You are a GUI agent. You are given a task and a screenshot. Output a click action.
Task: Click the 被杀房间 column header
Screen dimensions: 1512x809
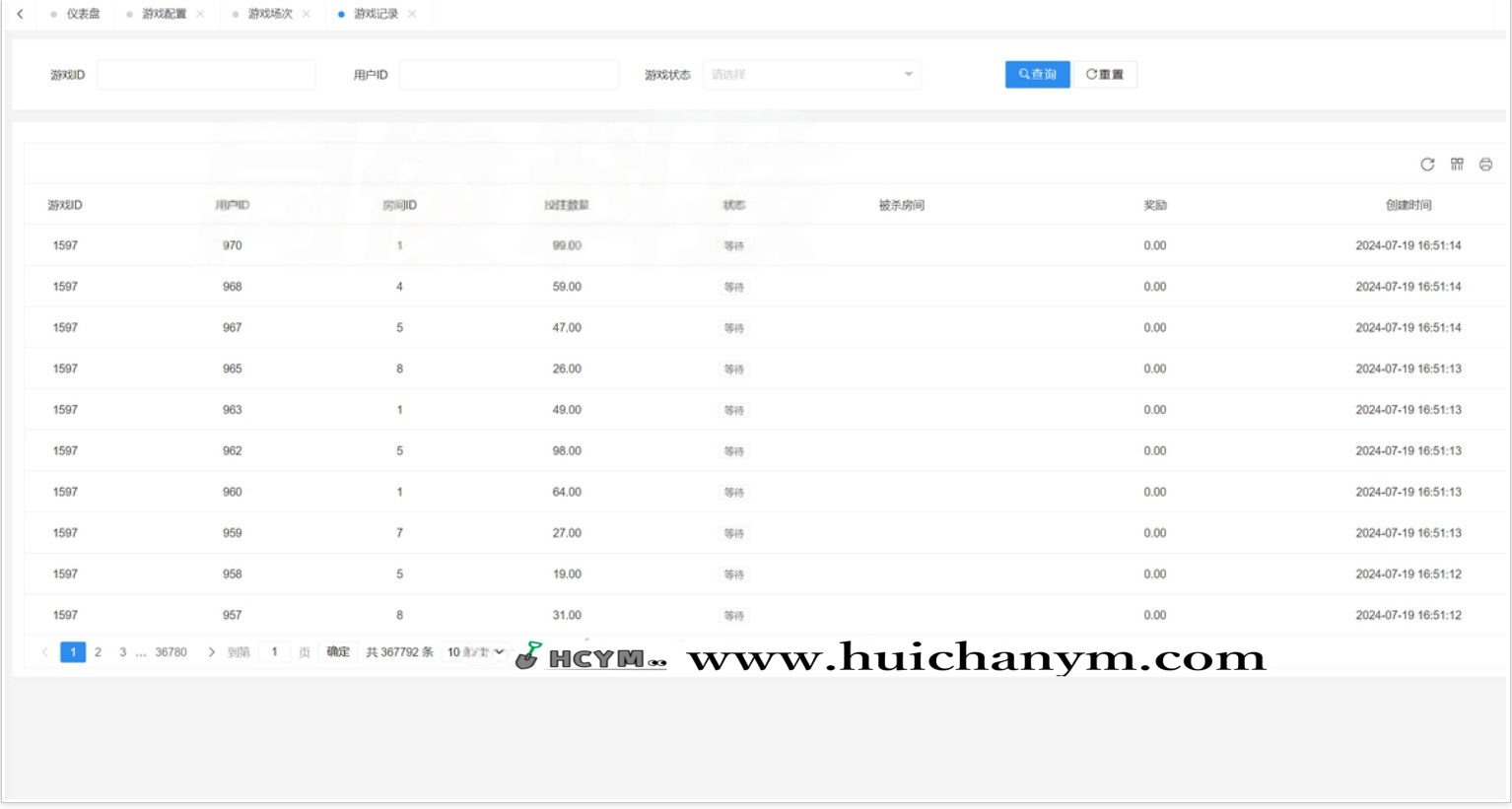pyautogui.click(x=901, y=205)
